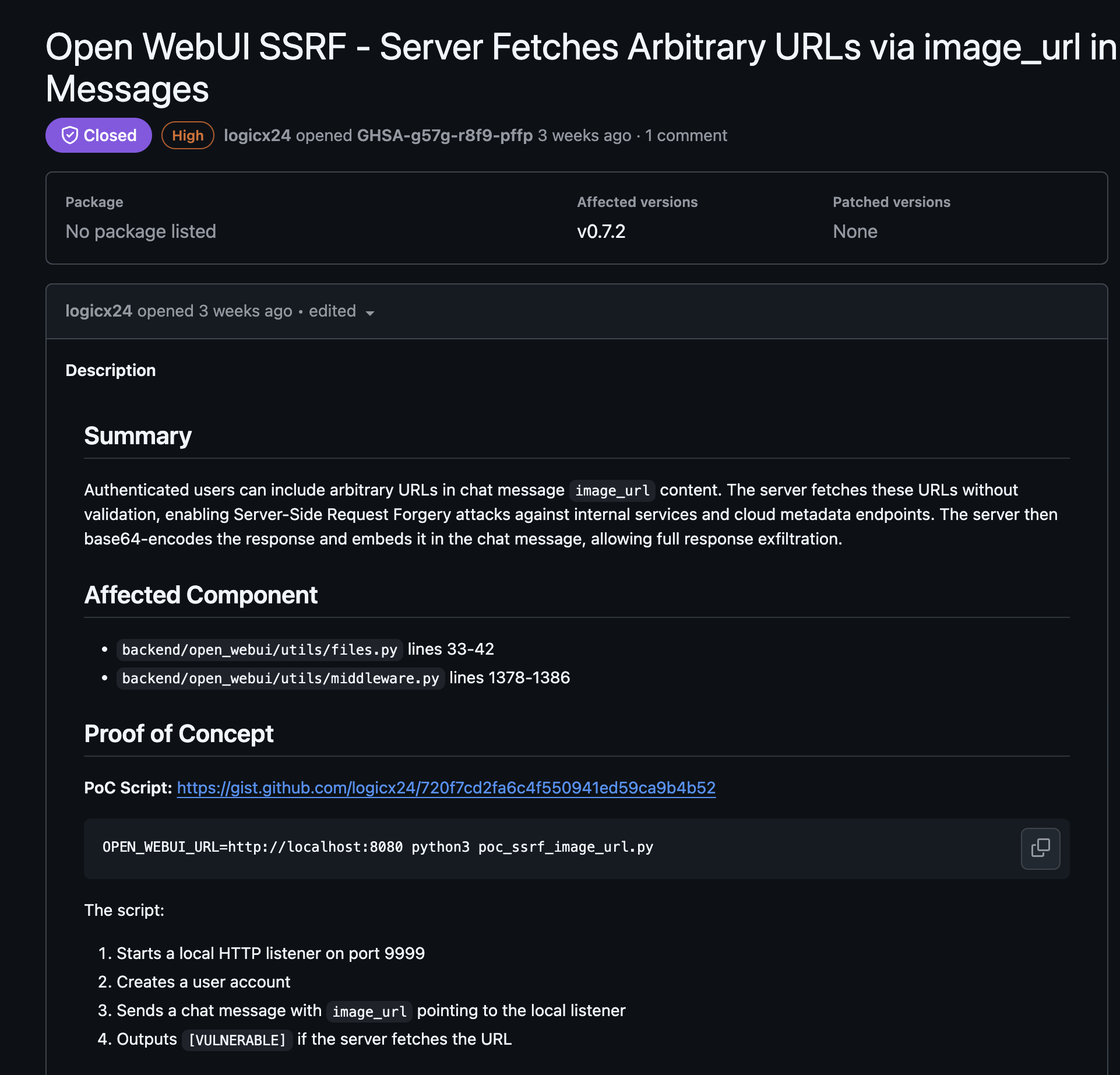1120x1075 pixels.
Task: Click the 1 comment text in header
Action: [686, 135]
